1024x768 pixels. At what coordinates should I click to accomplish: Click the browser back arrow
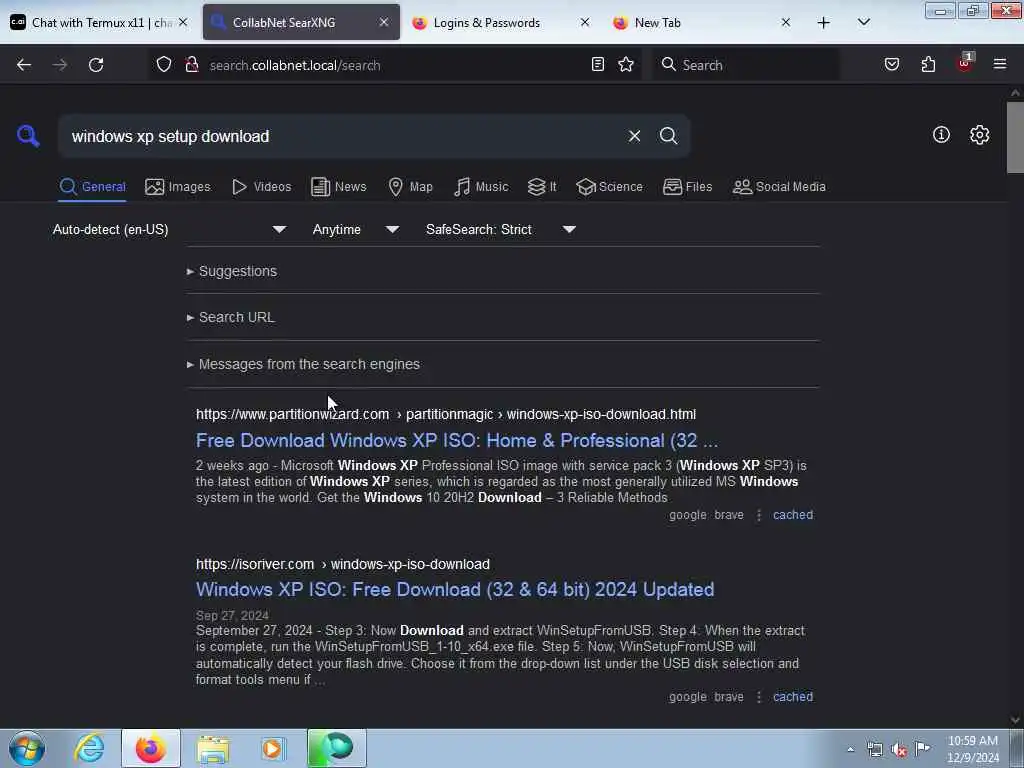coord(24,65)
